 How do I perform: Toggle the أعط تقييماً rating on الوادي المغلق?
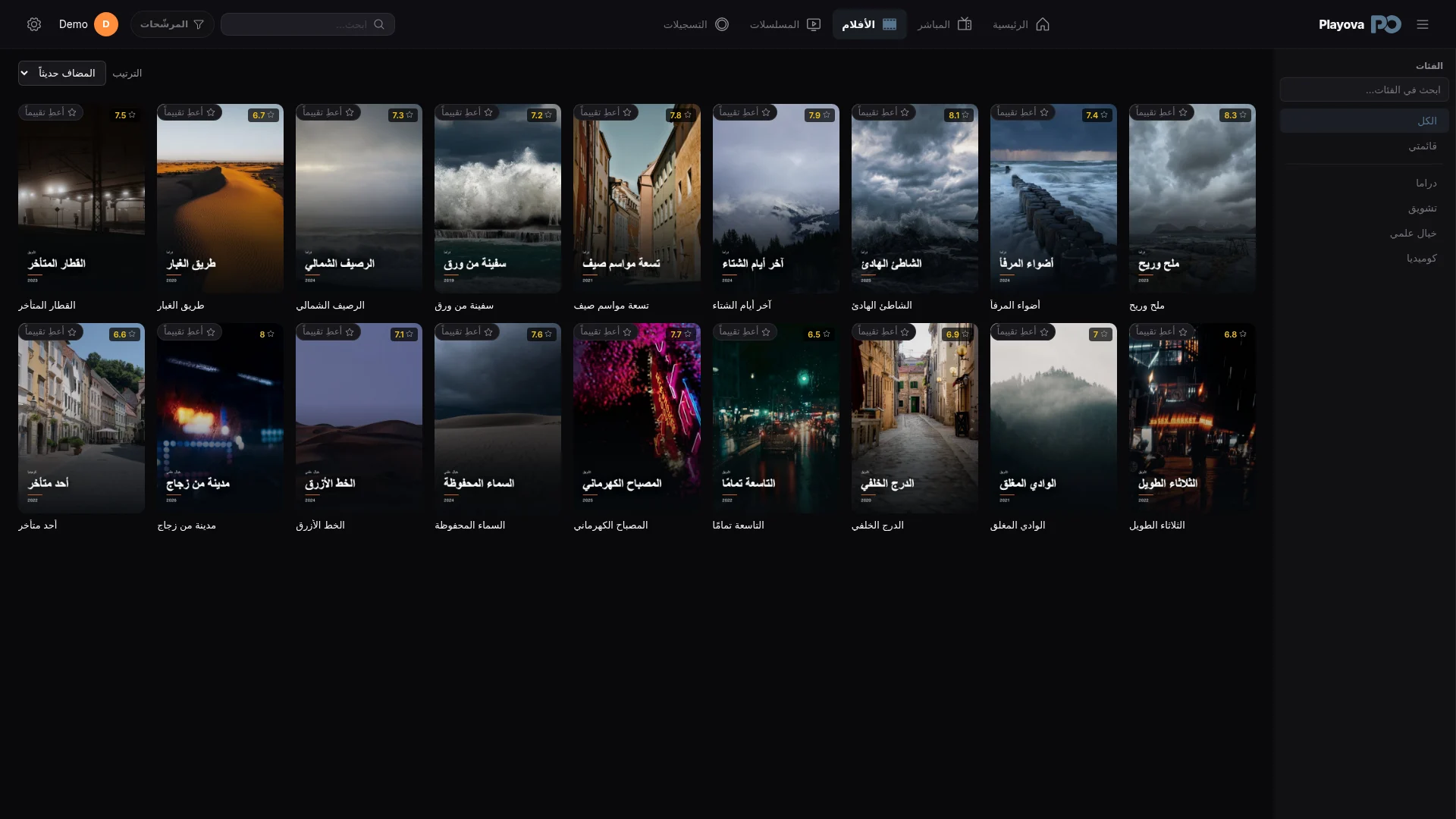1023,331
